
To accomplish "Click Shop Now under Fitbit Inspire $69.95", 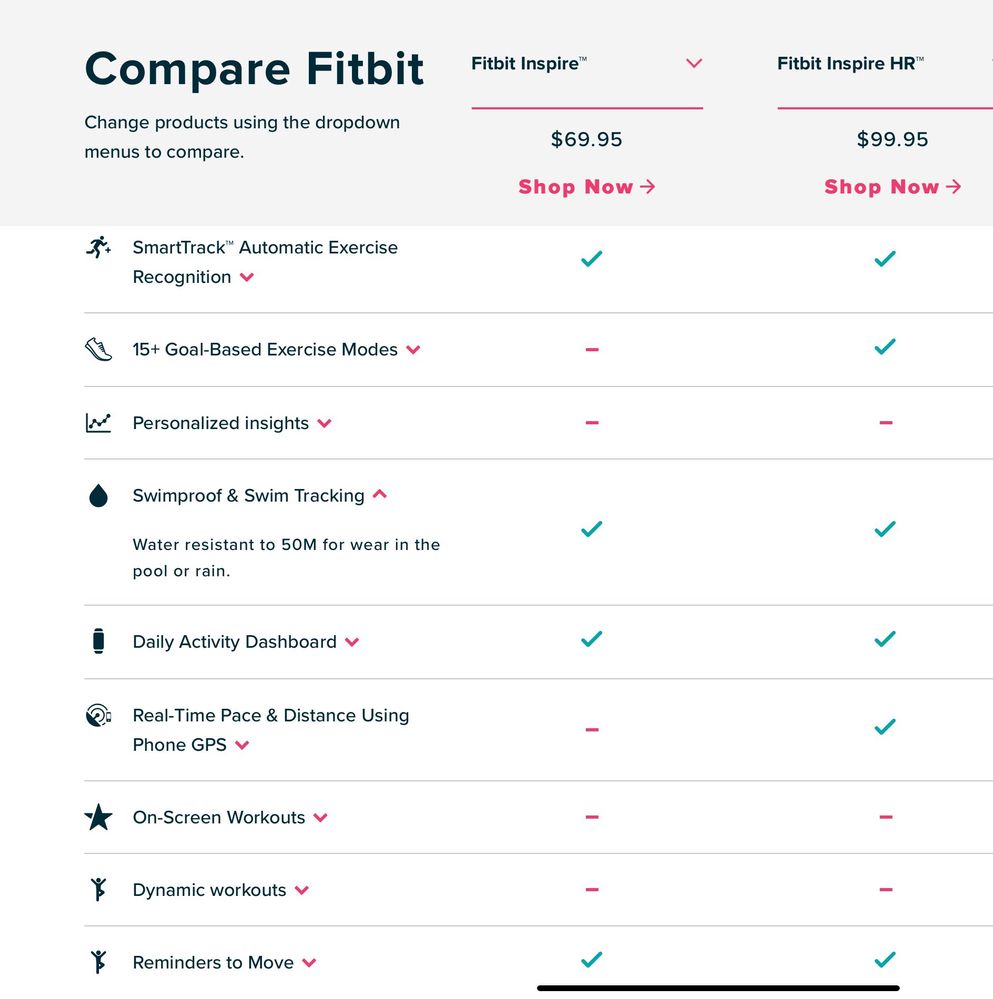I will [x=587, y=187].
